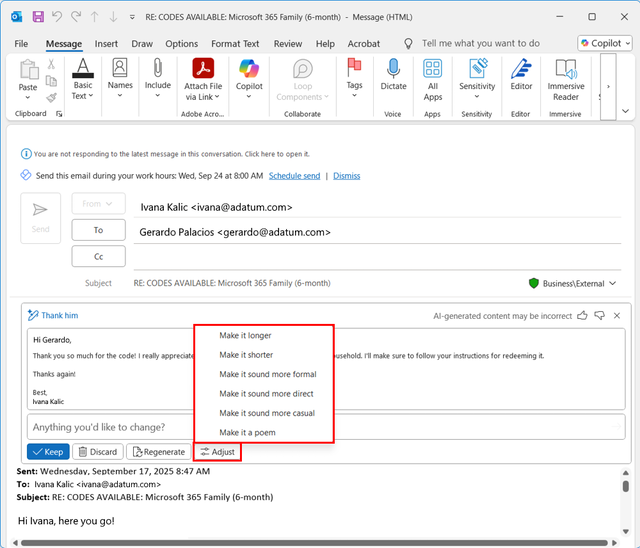Keep the Copilot draft
640x548 pixels.
click(x=48, y=452)
